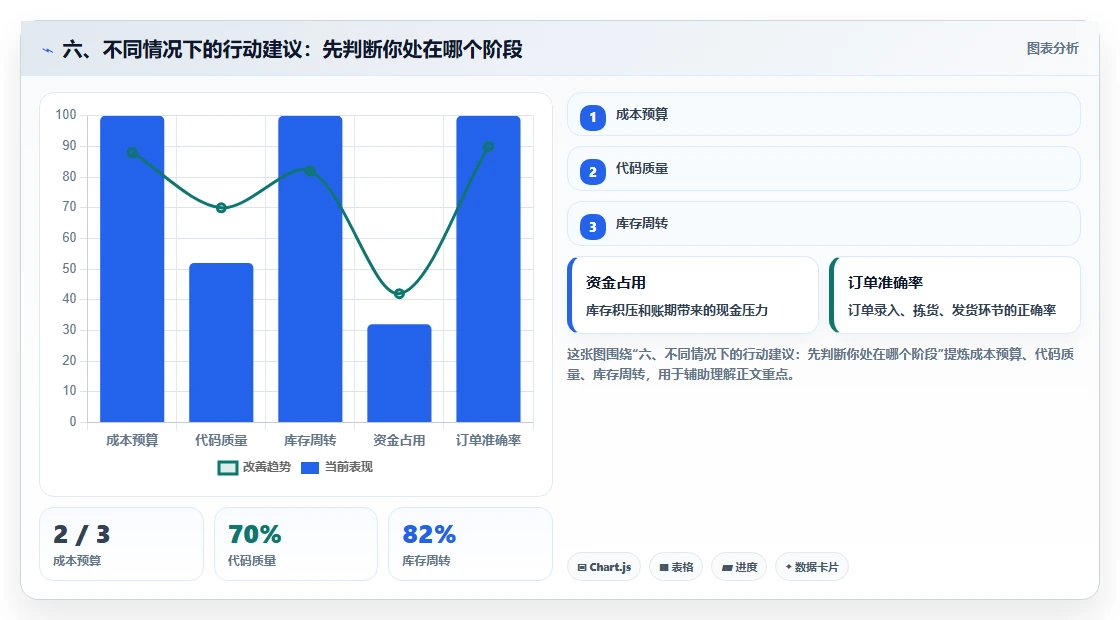The image size is (1120, 620).
Task: Click the trend line point above 资金占用
Action: pos(399,294)
